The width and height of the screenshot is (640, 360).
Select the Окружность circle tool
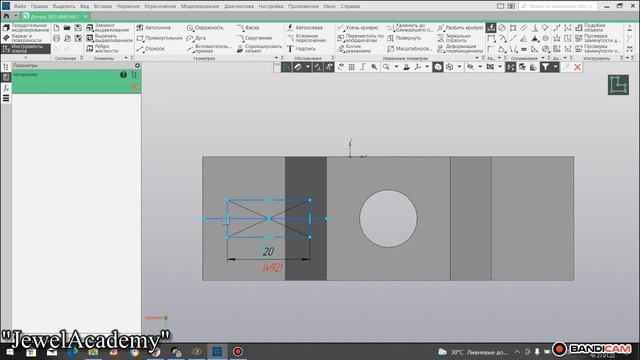point(205,28)
